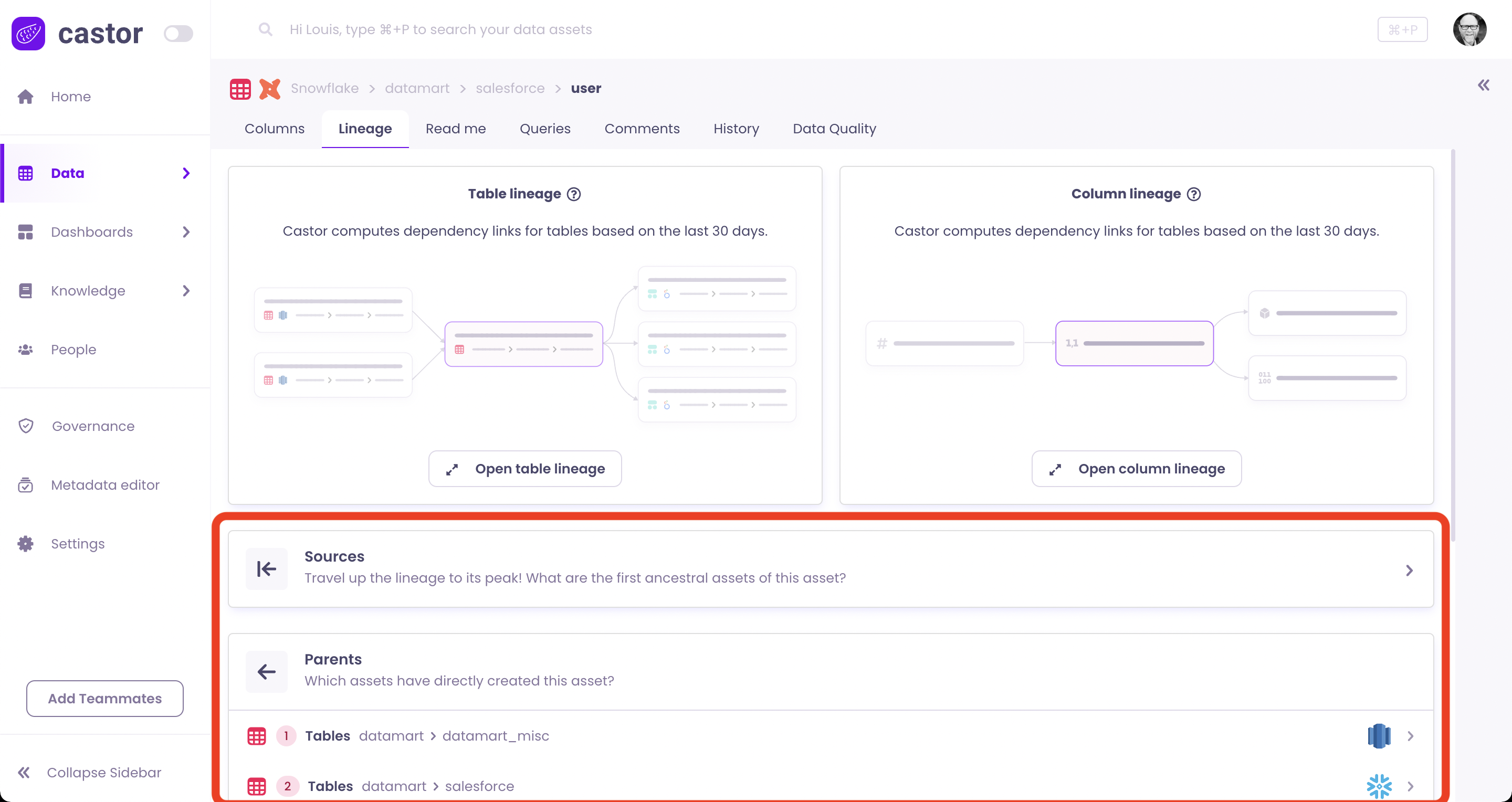Click the Home sidebar icon

coord(25,97)
